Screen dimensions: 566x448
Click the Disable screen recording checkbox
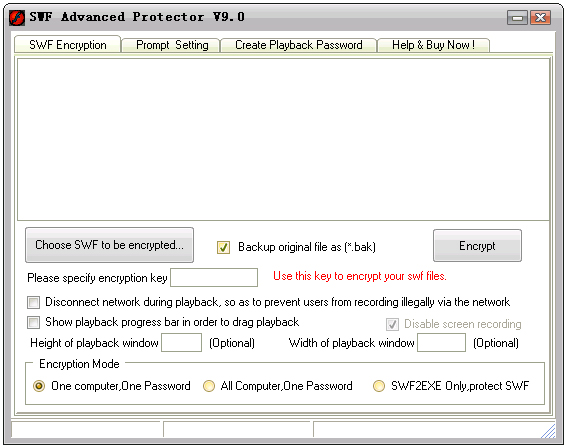392,324
